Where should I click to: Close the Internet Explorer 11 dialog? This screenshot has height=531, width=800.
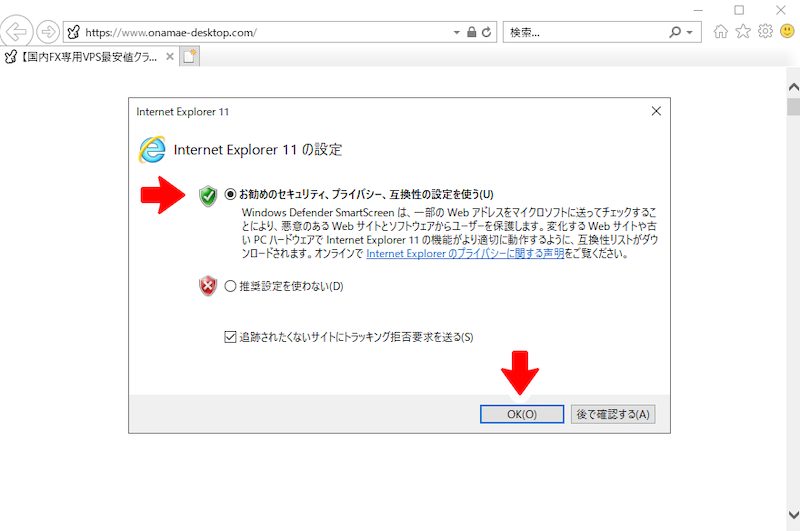[656, 111]
